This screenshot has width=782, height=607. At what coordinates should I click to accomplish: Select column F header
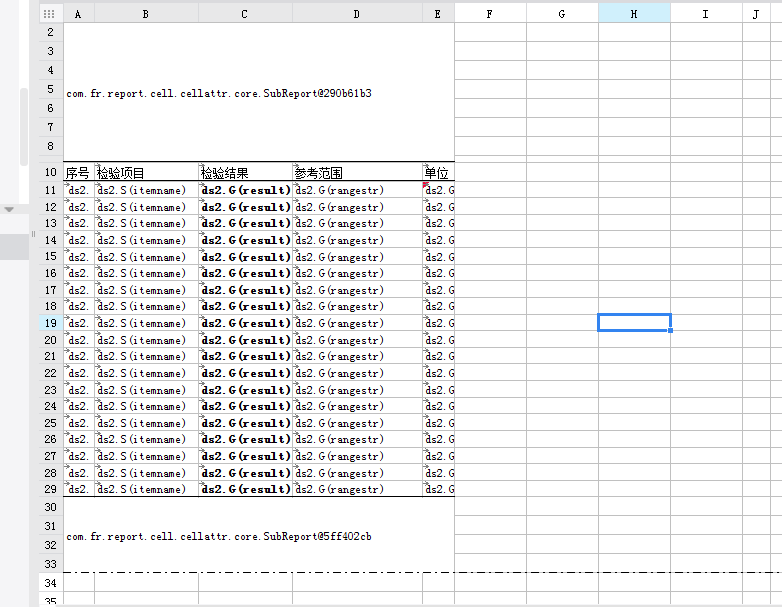coord(490,13)
